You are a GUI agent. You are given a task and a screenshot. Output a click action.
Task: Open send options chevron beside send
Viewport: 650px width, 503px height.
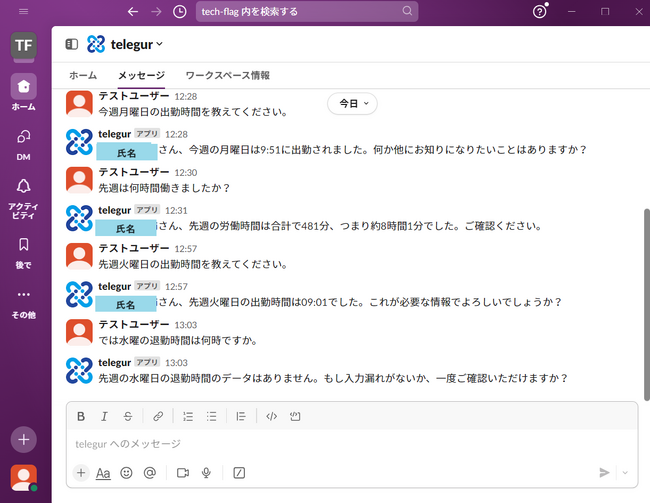(x=625, y=473)
